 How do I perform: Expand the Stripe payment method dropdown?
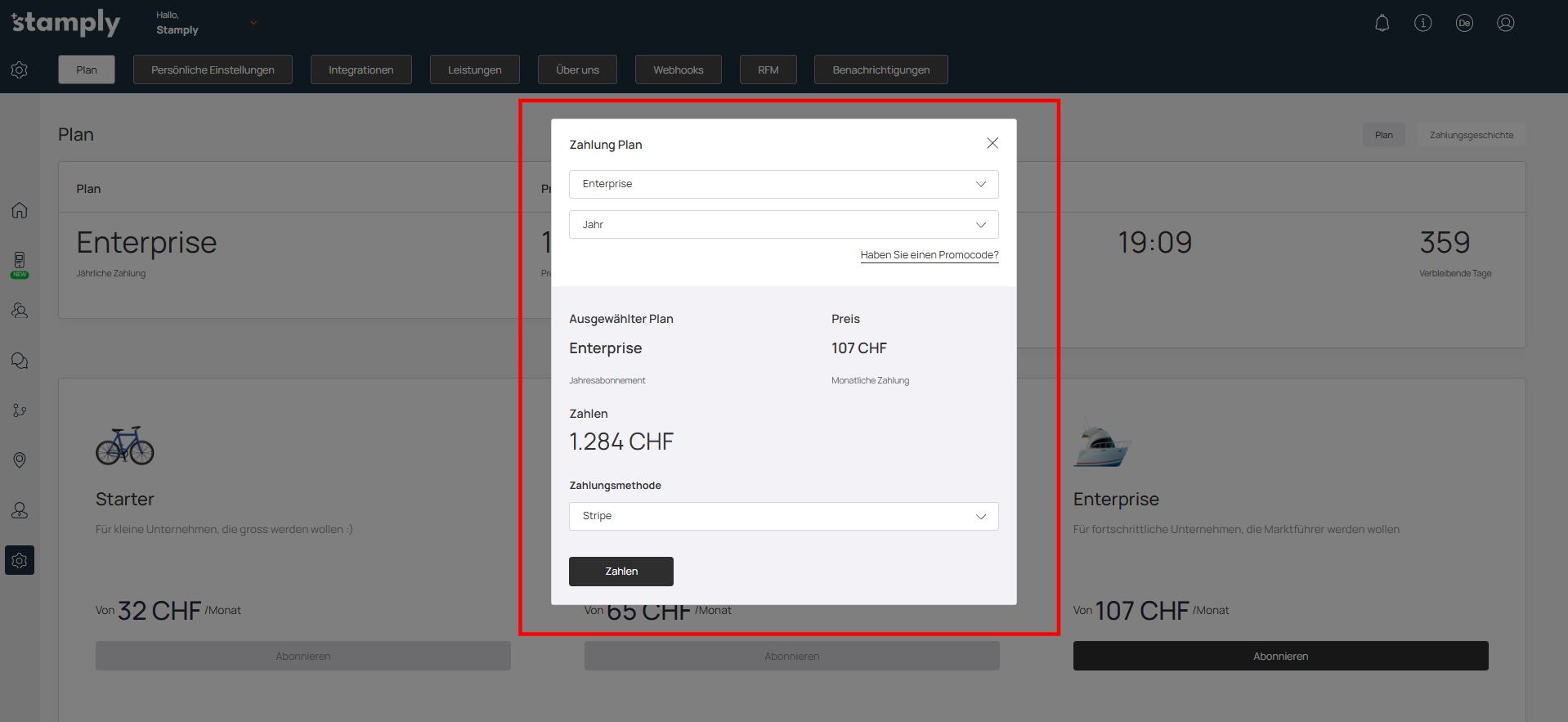pos(783,516)
